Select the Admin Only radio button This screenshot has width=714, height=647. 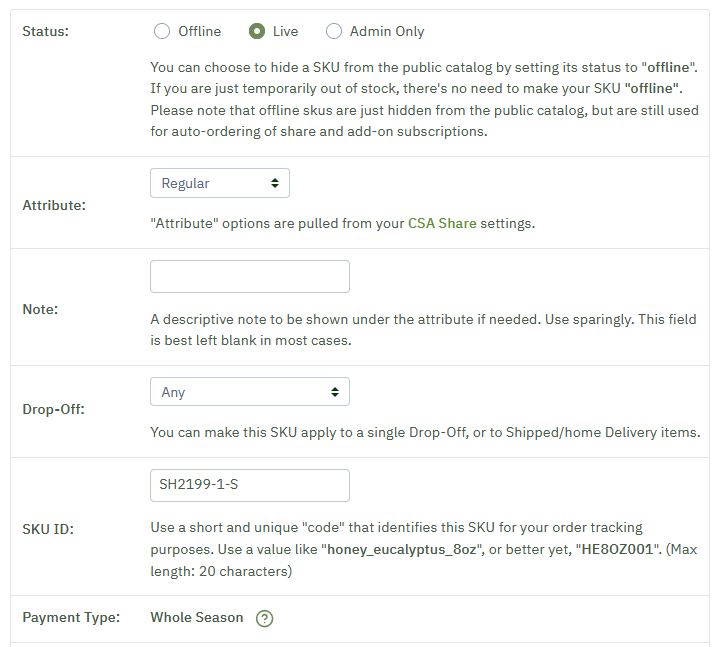(333, 31)
